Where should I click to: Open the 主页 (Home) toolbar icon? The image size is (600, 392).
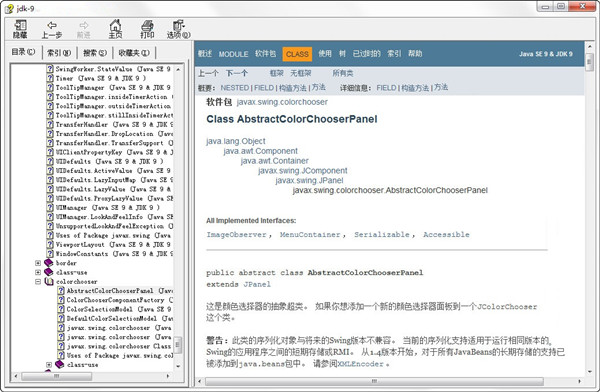tap(115, 29)
